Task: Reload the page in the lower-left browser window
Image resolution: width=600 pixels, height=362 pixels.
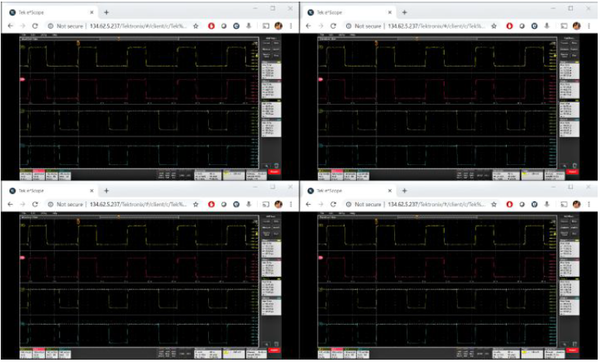Action: (35, 204)
